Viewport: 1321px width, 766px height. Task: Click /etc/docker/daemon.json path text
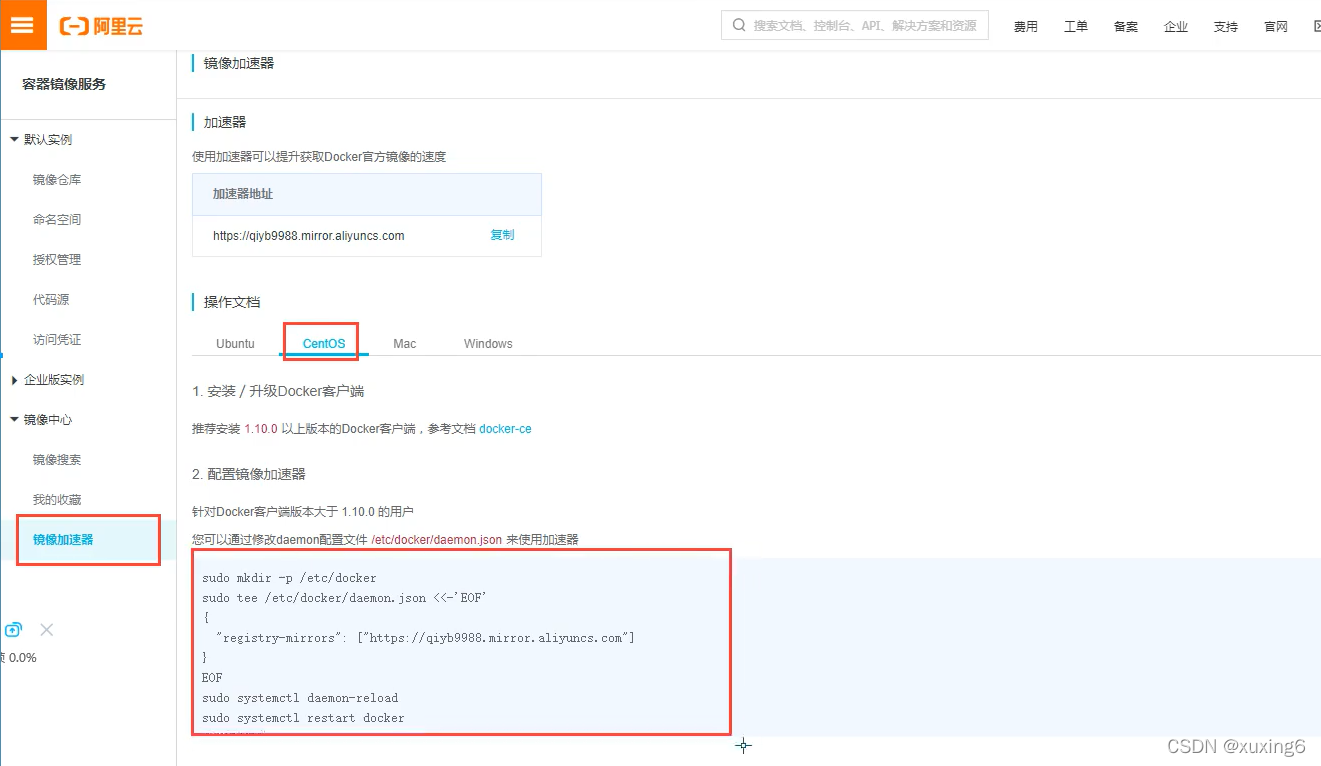click(x=436, y=539)
